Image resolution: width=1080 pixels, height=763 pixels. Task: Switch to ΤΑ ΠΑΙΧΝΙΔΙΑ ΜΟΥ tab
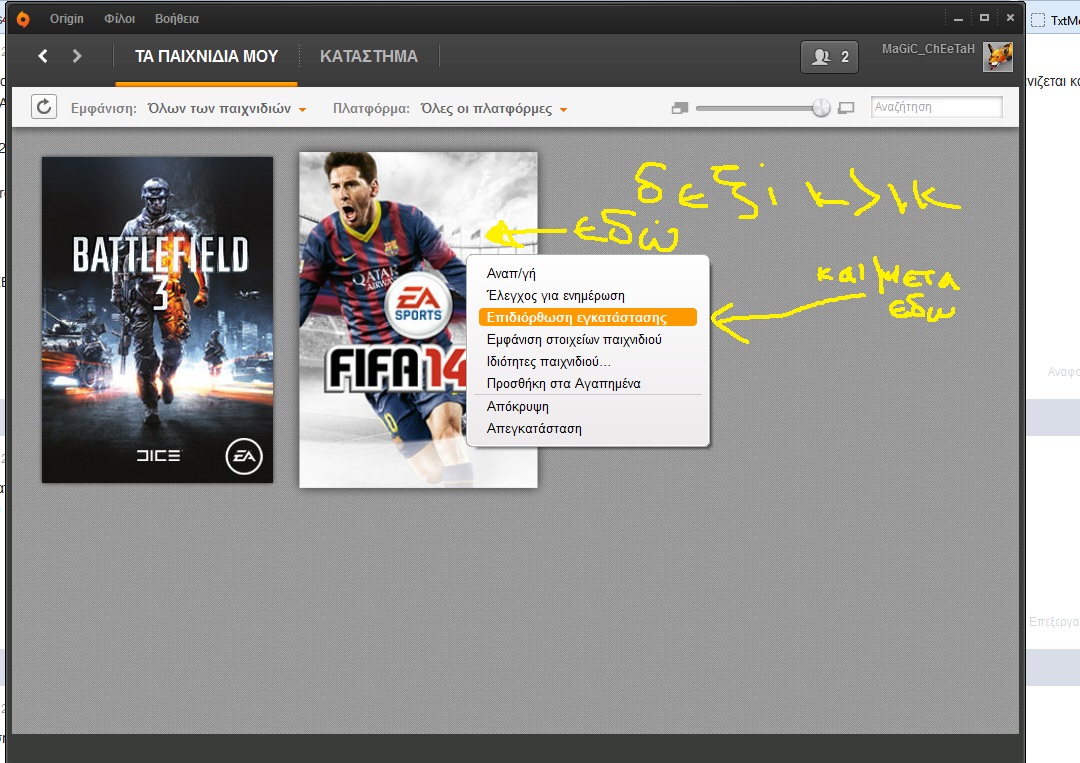pyautogui.click(x=207, y=56)
